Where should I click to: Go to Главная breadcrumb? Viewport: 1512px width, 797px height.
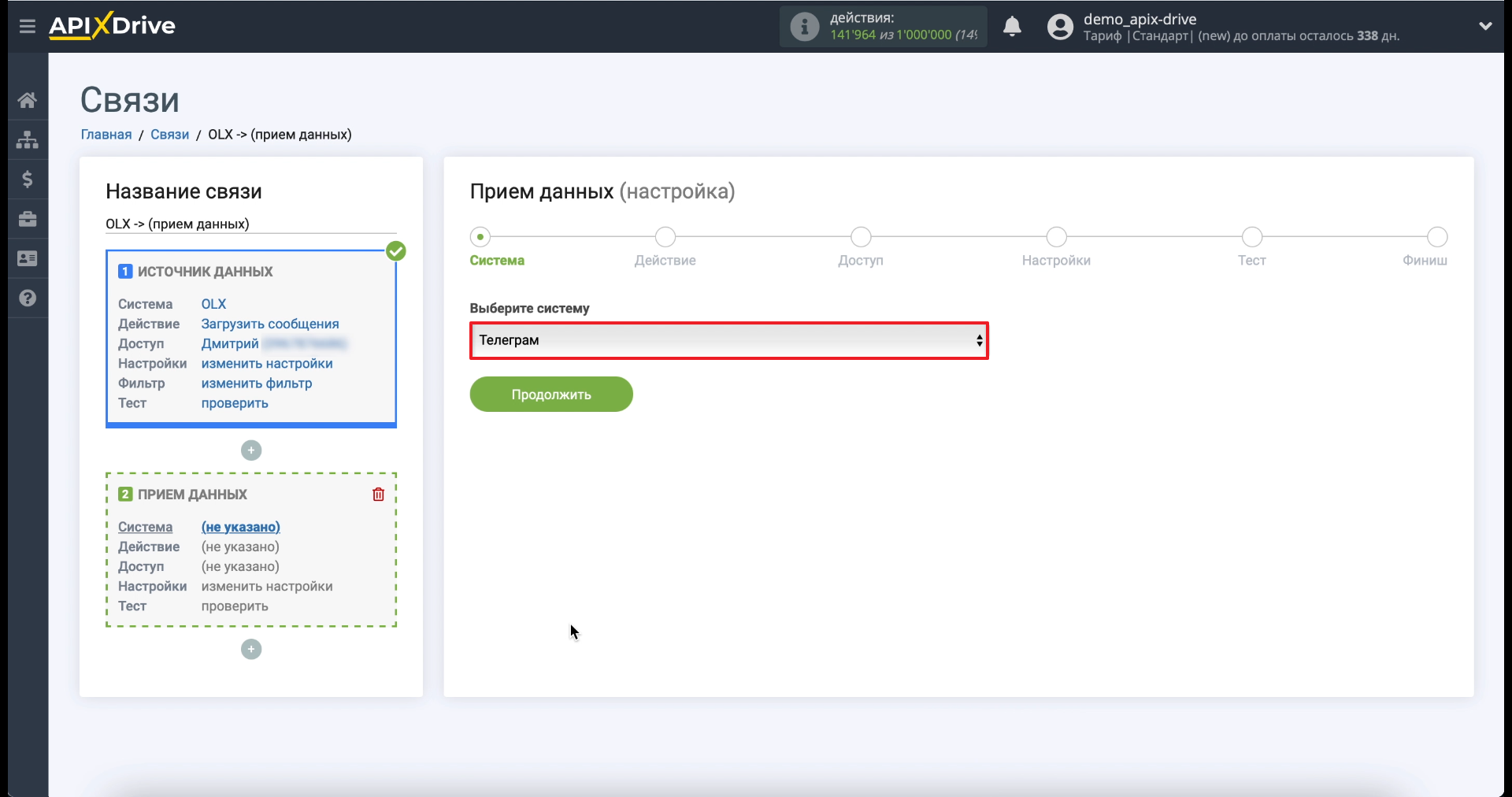[x=106, y=135]
